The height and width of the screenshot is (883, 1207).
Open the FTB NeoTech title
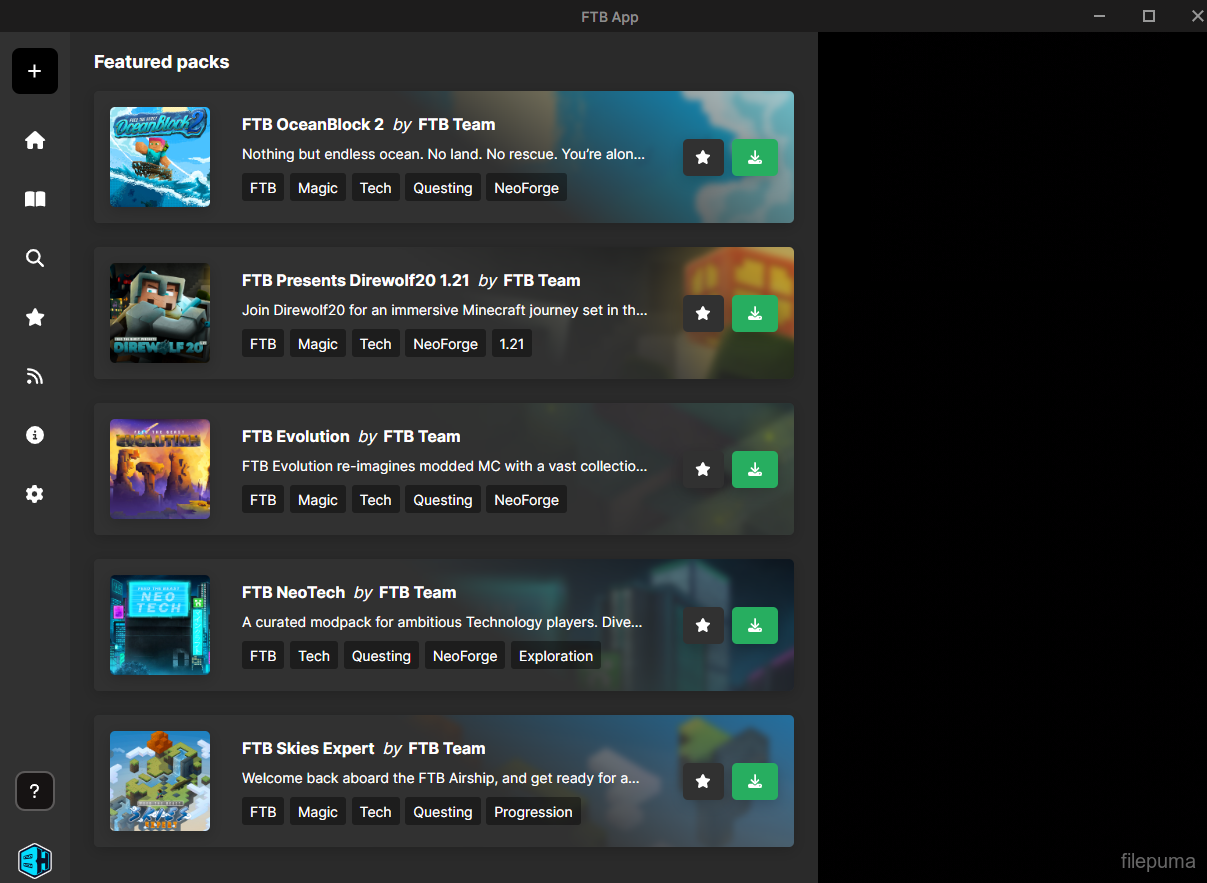click(294, 592)
